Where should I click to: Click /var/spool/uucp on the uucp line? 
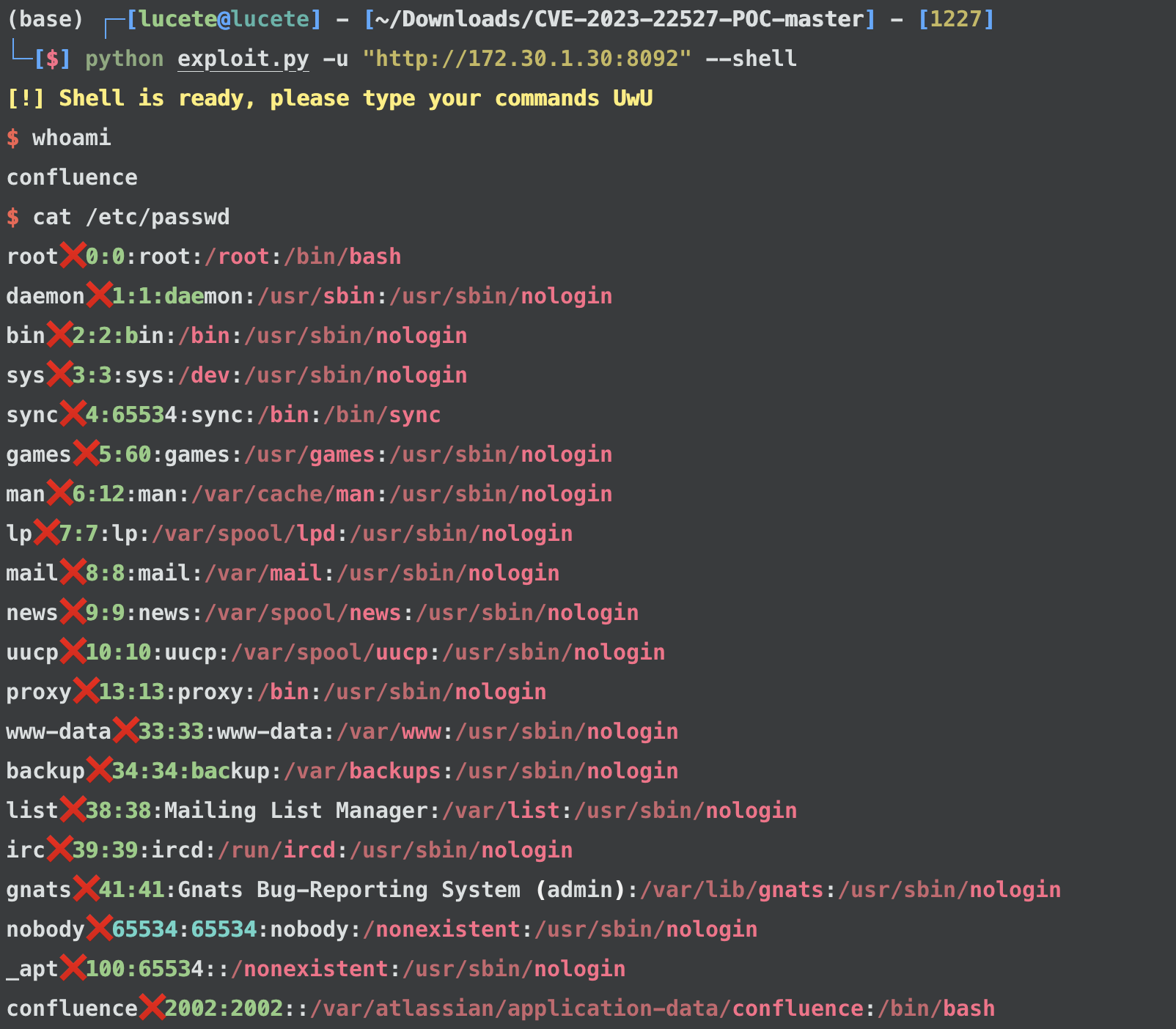329,652
